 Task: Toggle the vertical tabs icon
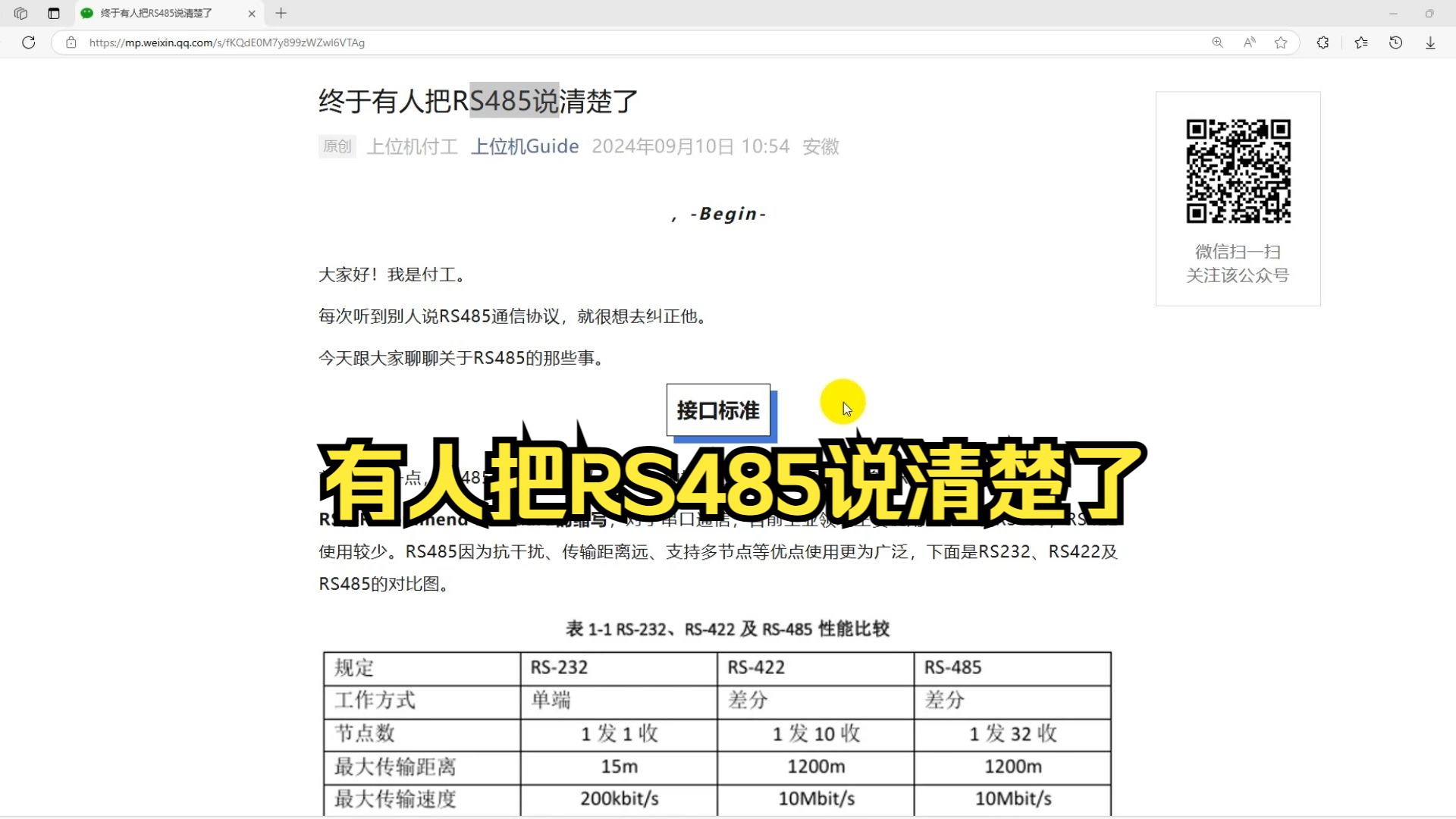pyautogui.click(x=54, y=13)
